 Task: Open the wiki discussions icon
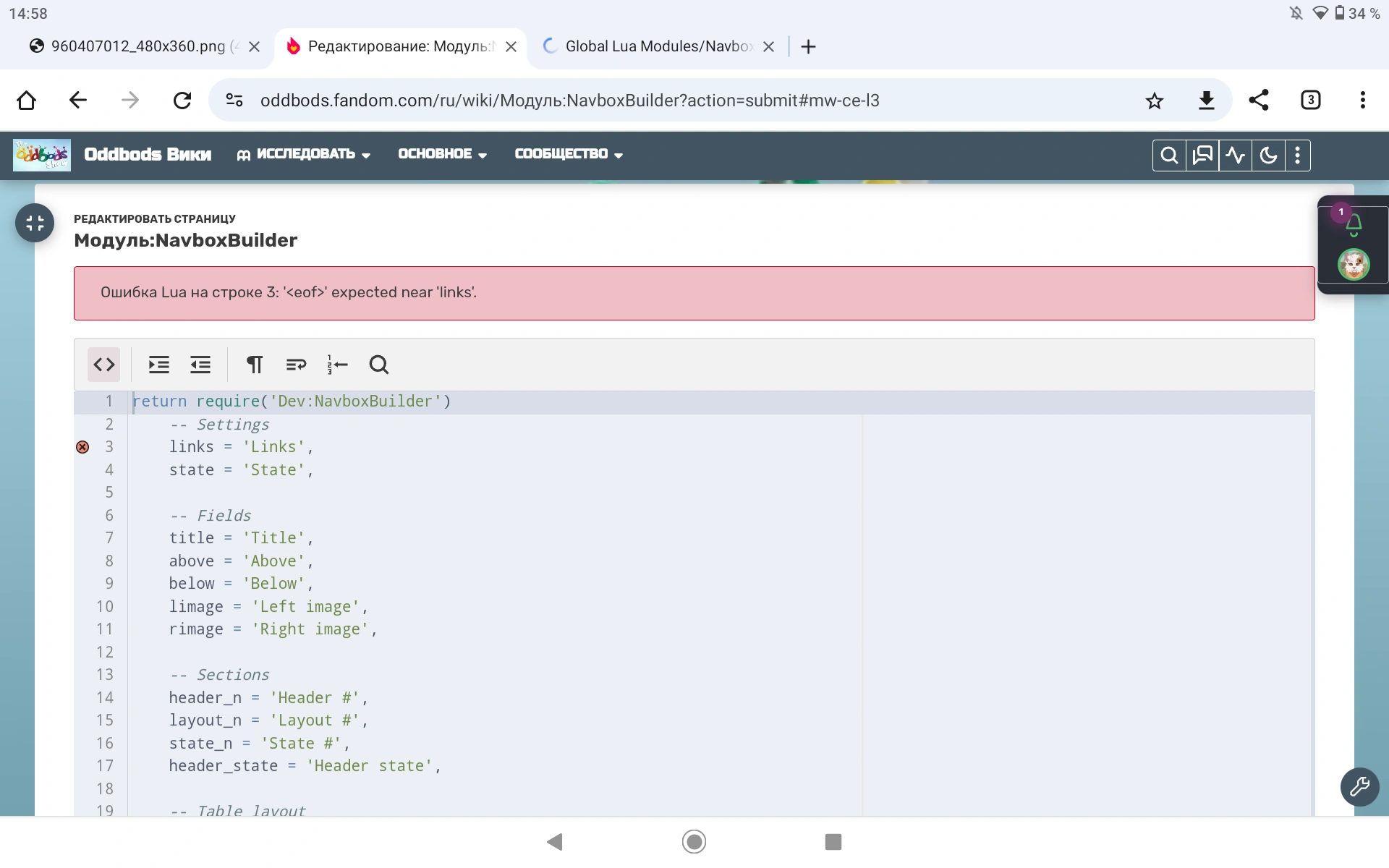(x=1202, y=156)
